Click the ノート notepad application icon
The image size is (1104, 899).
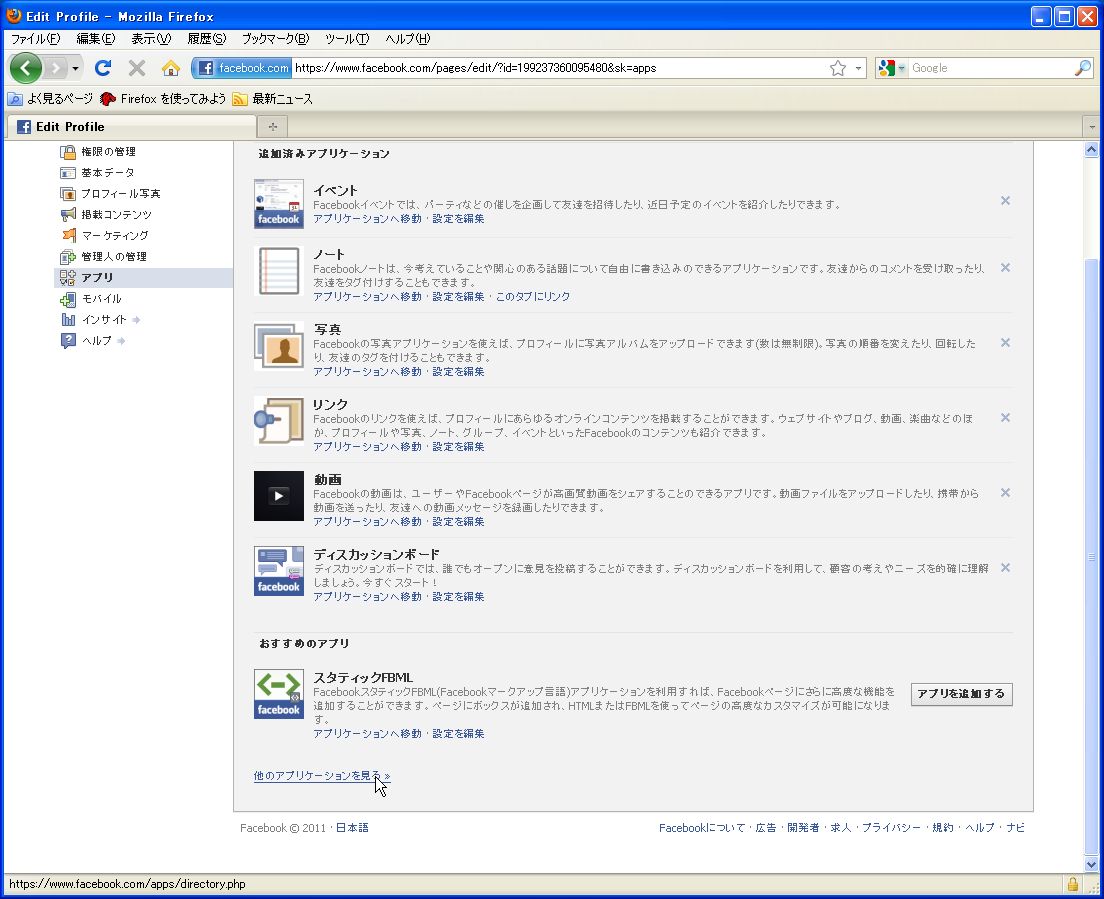[279, 270]
